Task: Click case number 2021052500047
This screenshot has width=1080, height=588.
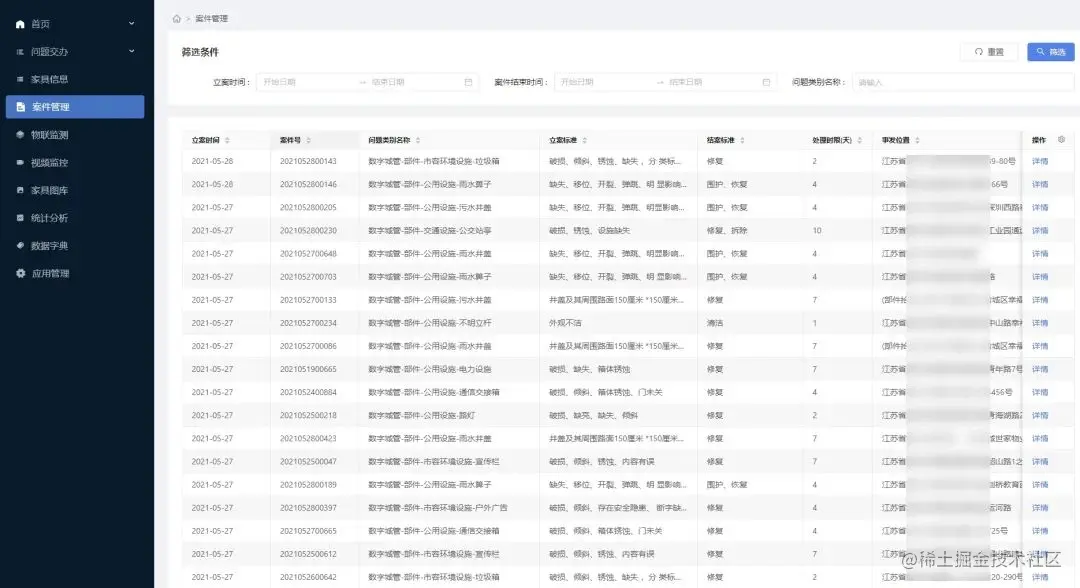Action: click(x=308, y=461)
